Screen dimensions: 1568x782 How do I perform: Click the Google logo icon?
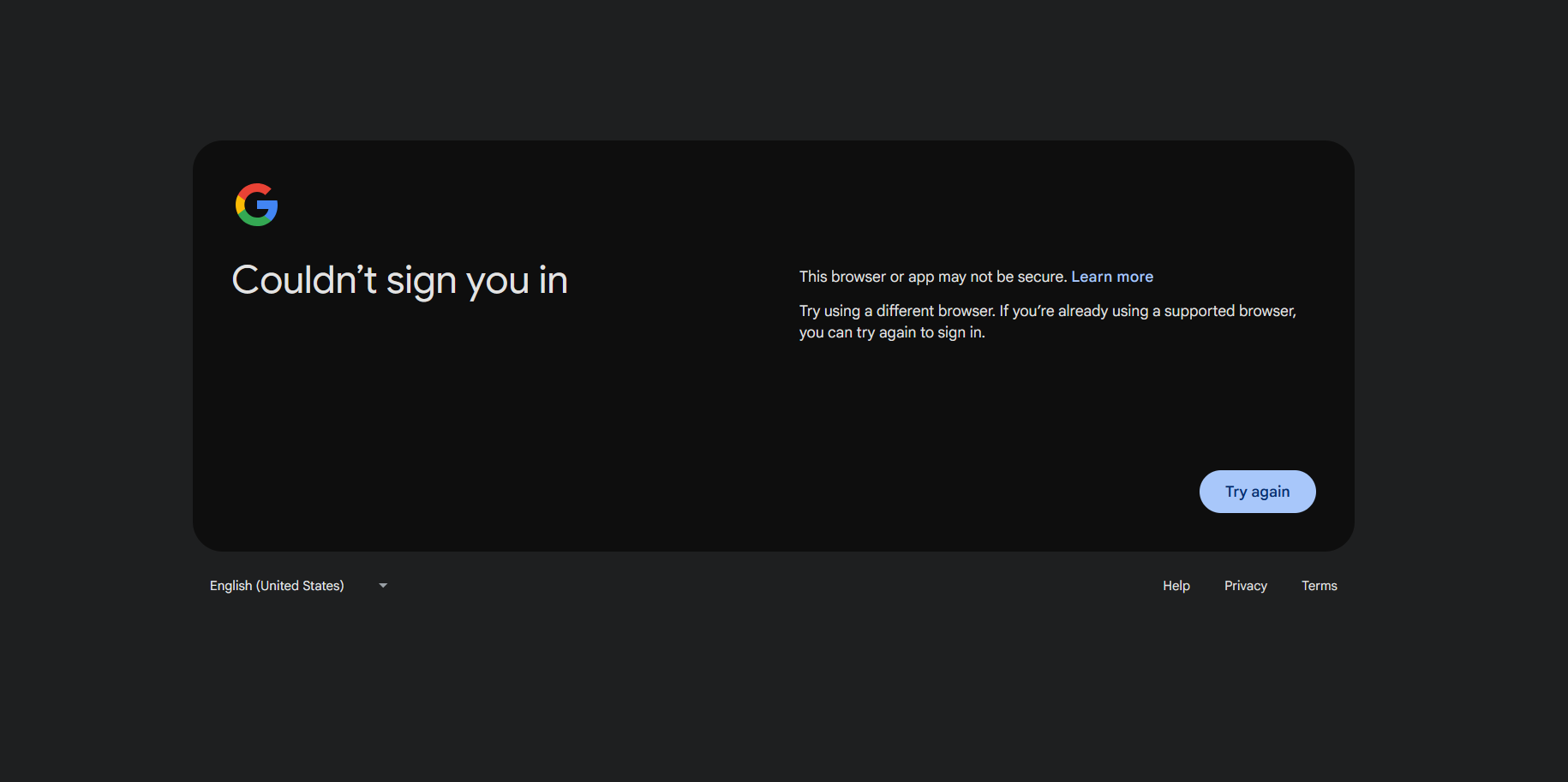pyautogui.click(x=256, y=205)
